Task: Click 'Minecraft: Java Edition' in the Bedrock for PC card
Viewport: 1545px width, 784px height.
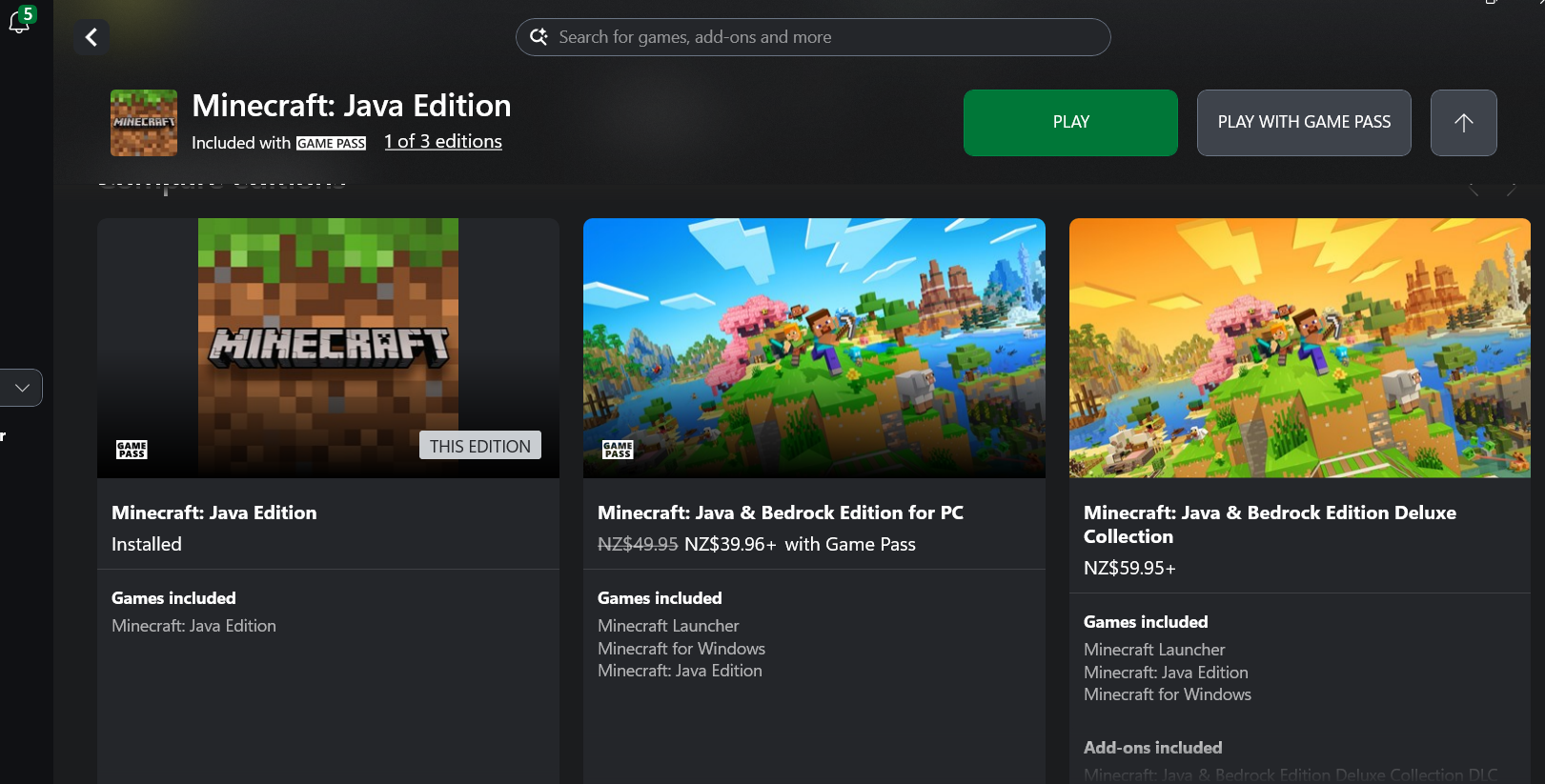Action: point(680,671)
